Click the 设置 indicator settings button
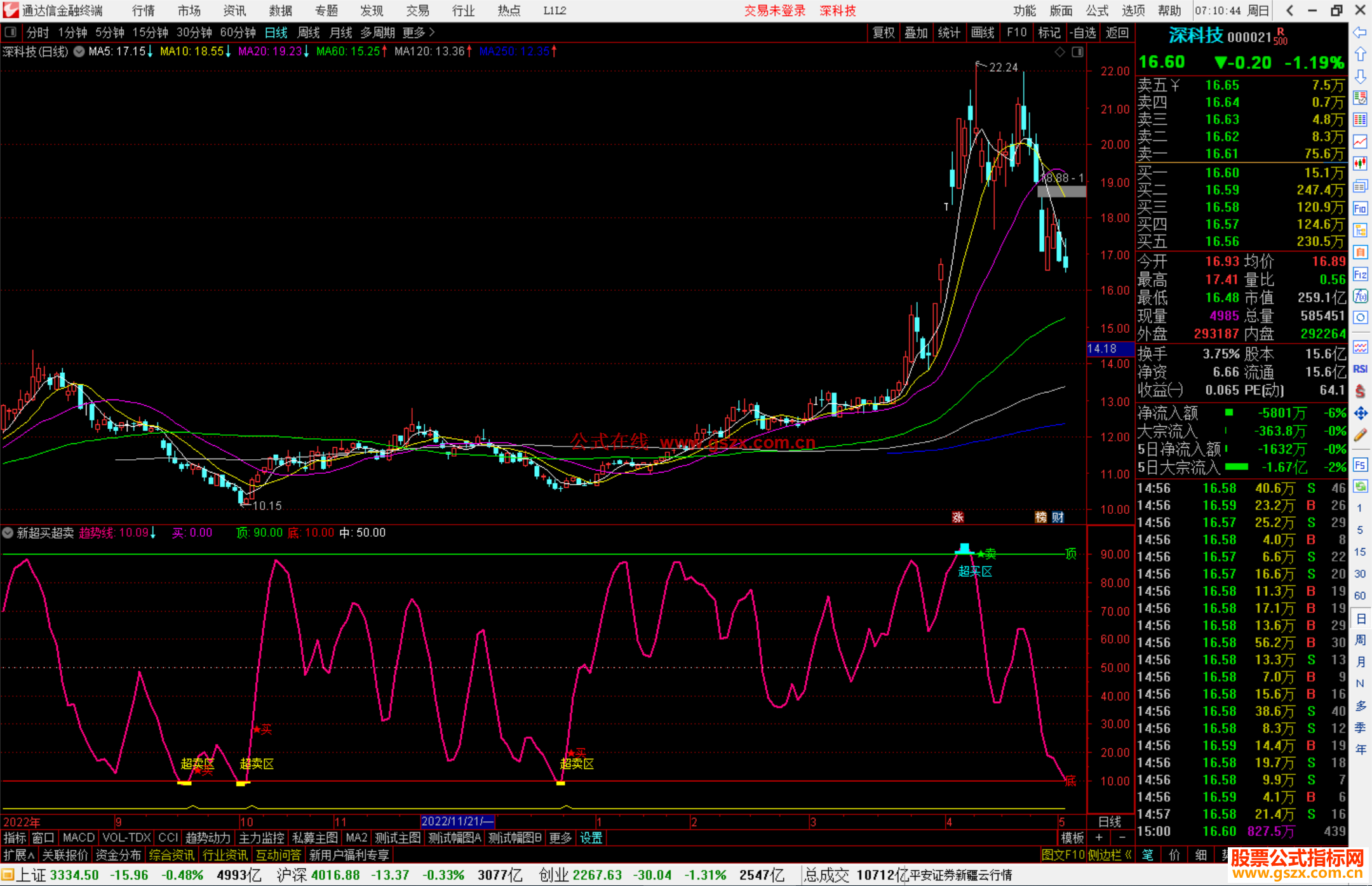Image resolution: width=1372 pixels, height=886 pixels. pos(591,838)
